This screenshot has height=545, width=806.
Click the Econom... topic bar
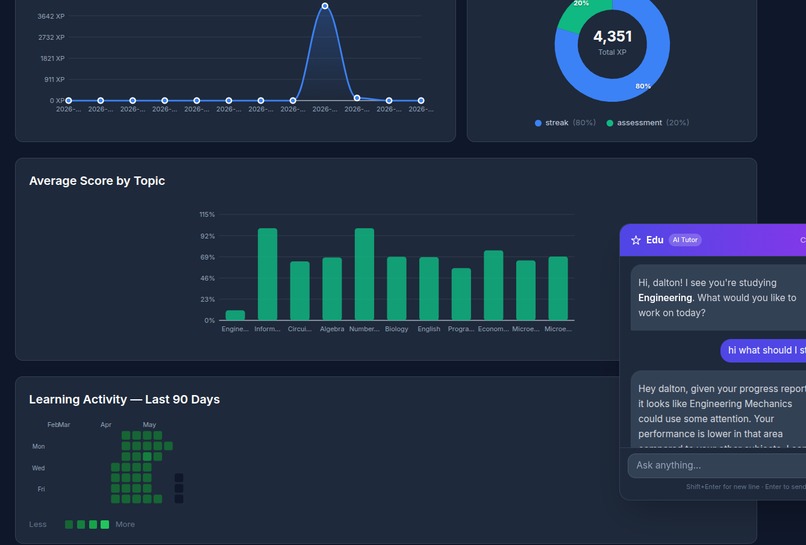(493, 285)
